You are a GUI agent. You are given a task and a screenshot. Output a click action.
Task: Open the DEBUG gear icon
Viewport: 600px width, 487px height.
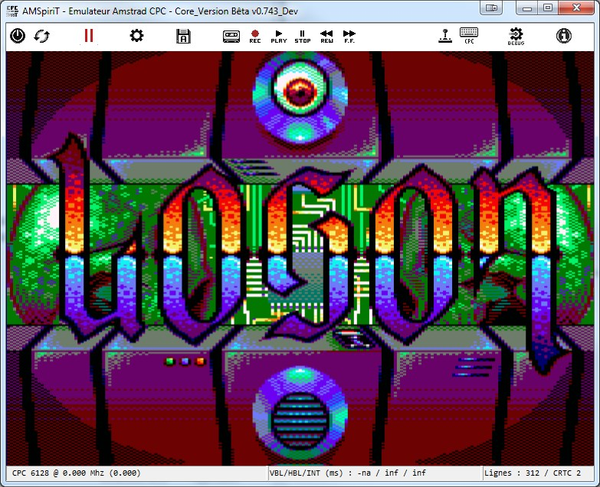[516, 36]
